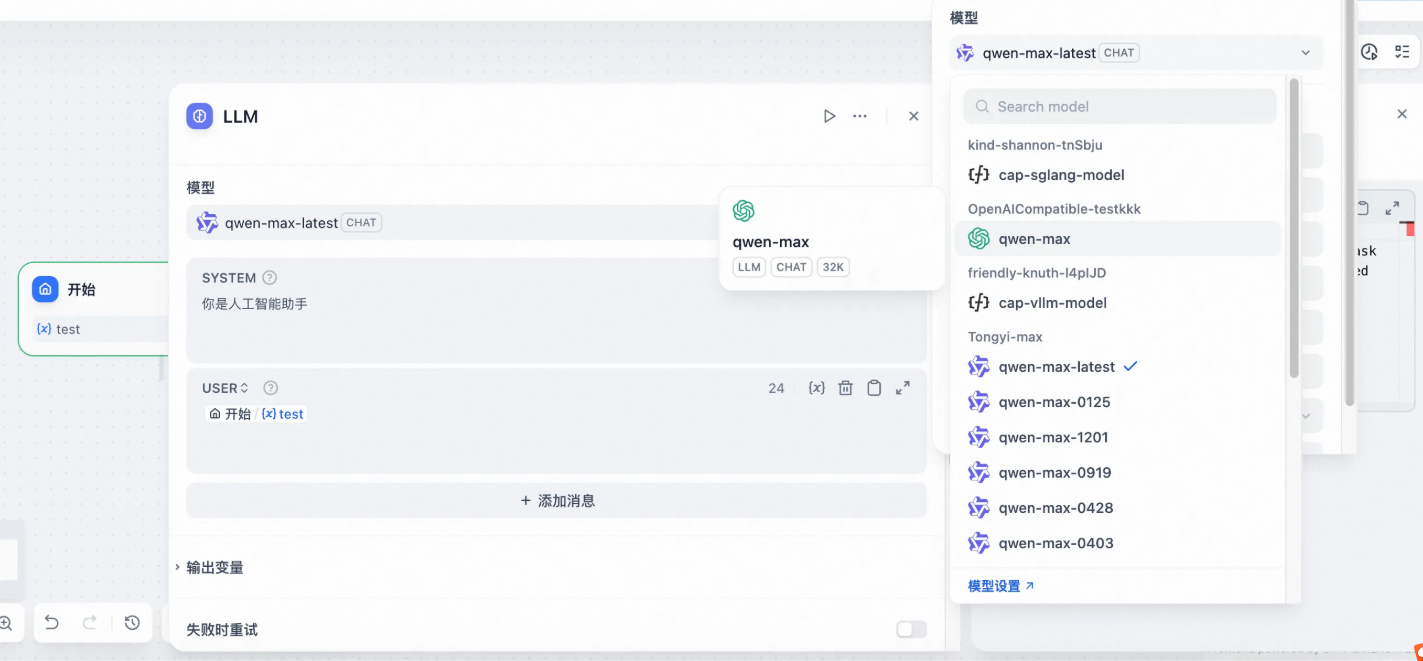The image size is (1423, 661).
Task: Choose the qwen-max-0403 model
Action: (x=1117, y=543)
